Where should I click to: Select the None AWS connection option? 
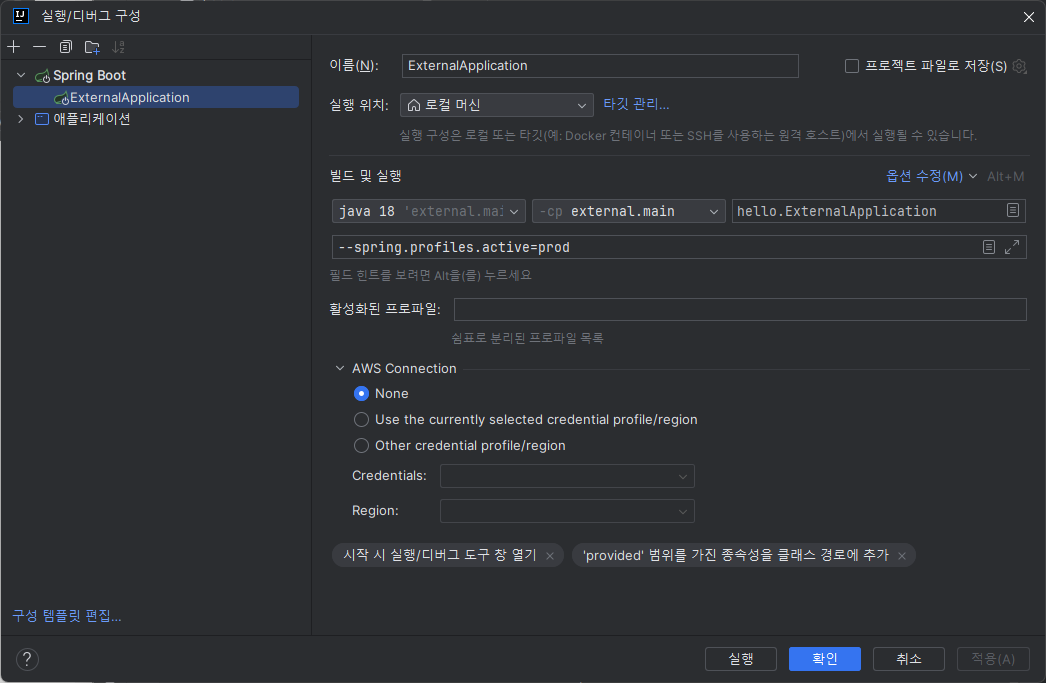tap(361, 394)
